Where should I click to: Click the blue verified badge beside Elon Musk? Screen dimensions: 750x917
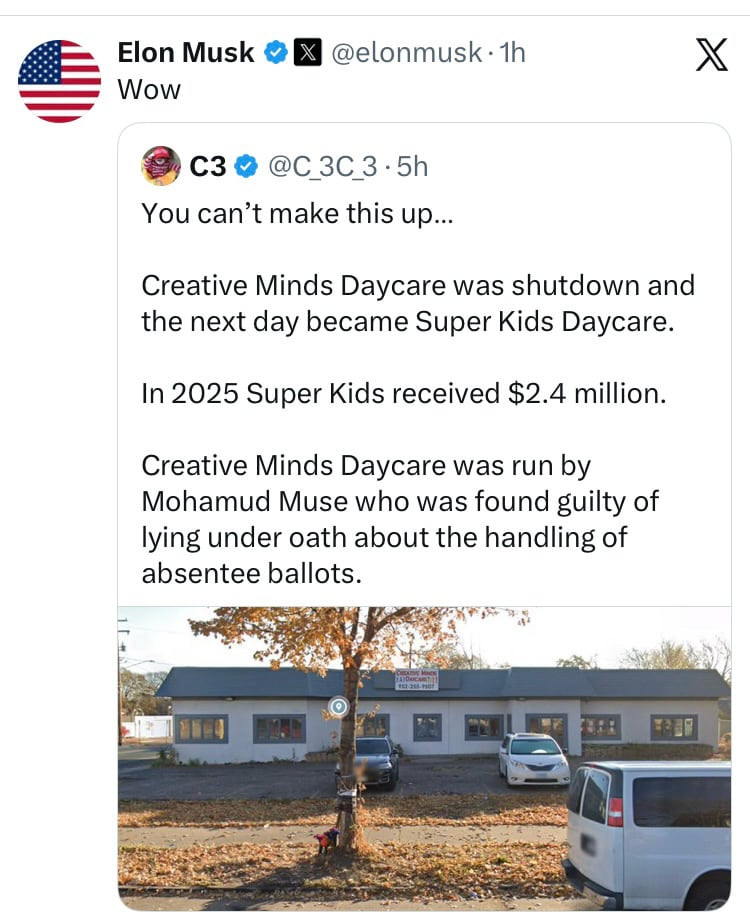[x=274, y=53]
